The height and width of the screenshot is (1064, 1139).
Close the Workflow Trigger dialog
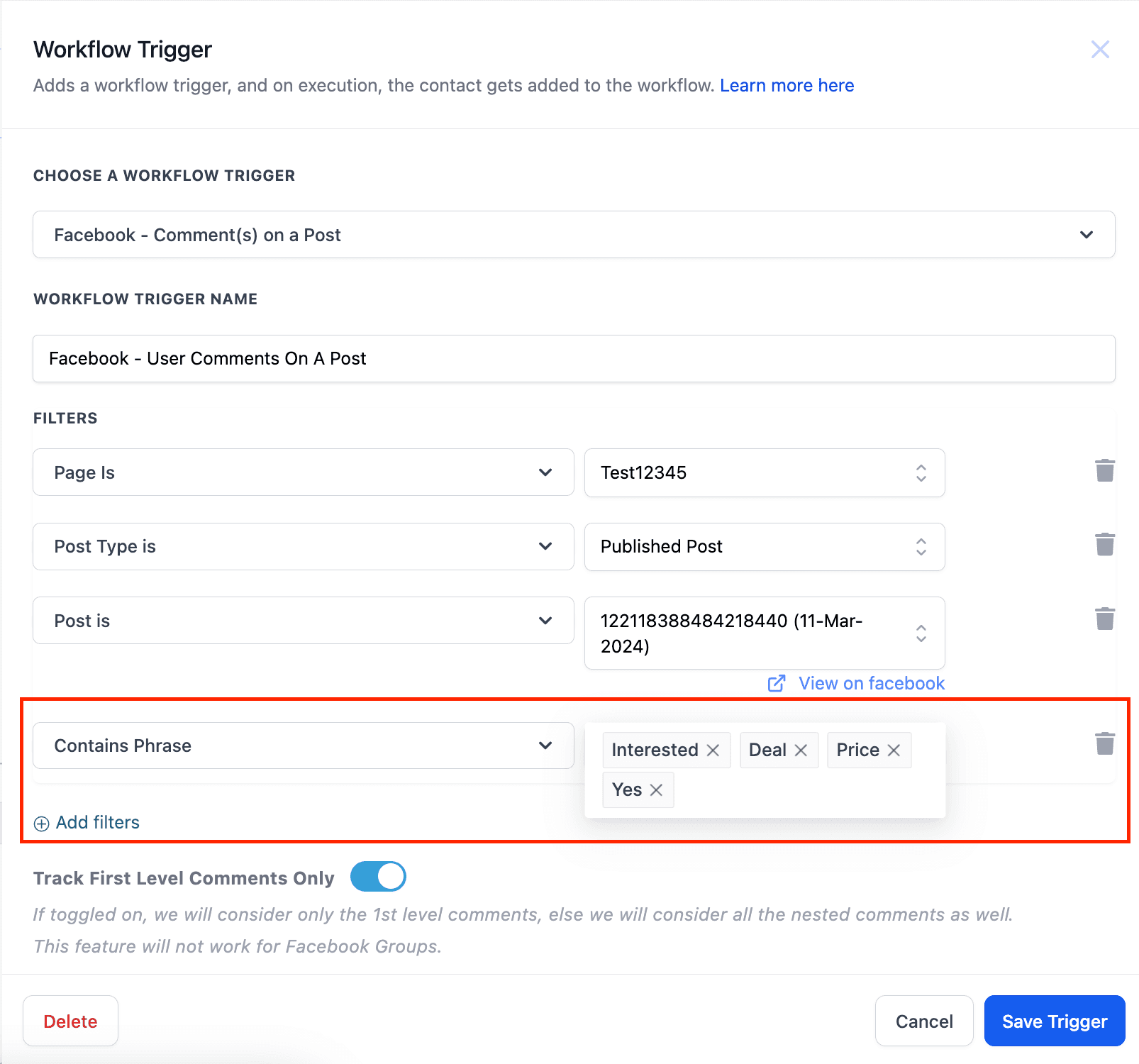click(x=1100, y=50)
